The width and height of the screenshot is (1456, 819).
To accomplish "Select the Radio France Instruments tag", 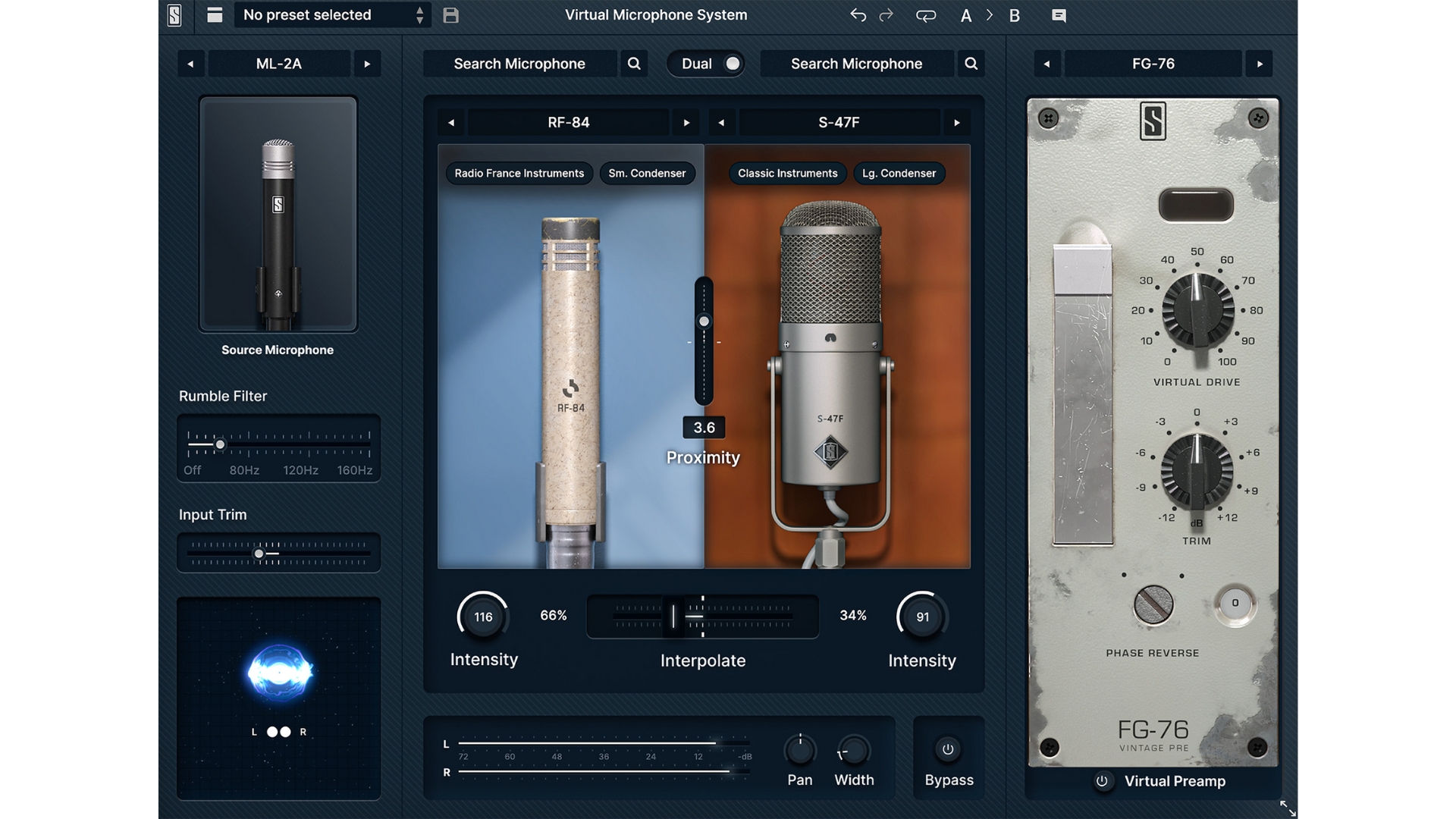I will (x=519, y=173).
